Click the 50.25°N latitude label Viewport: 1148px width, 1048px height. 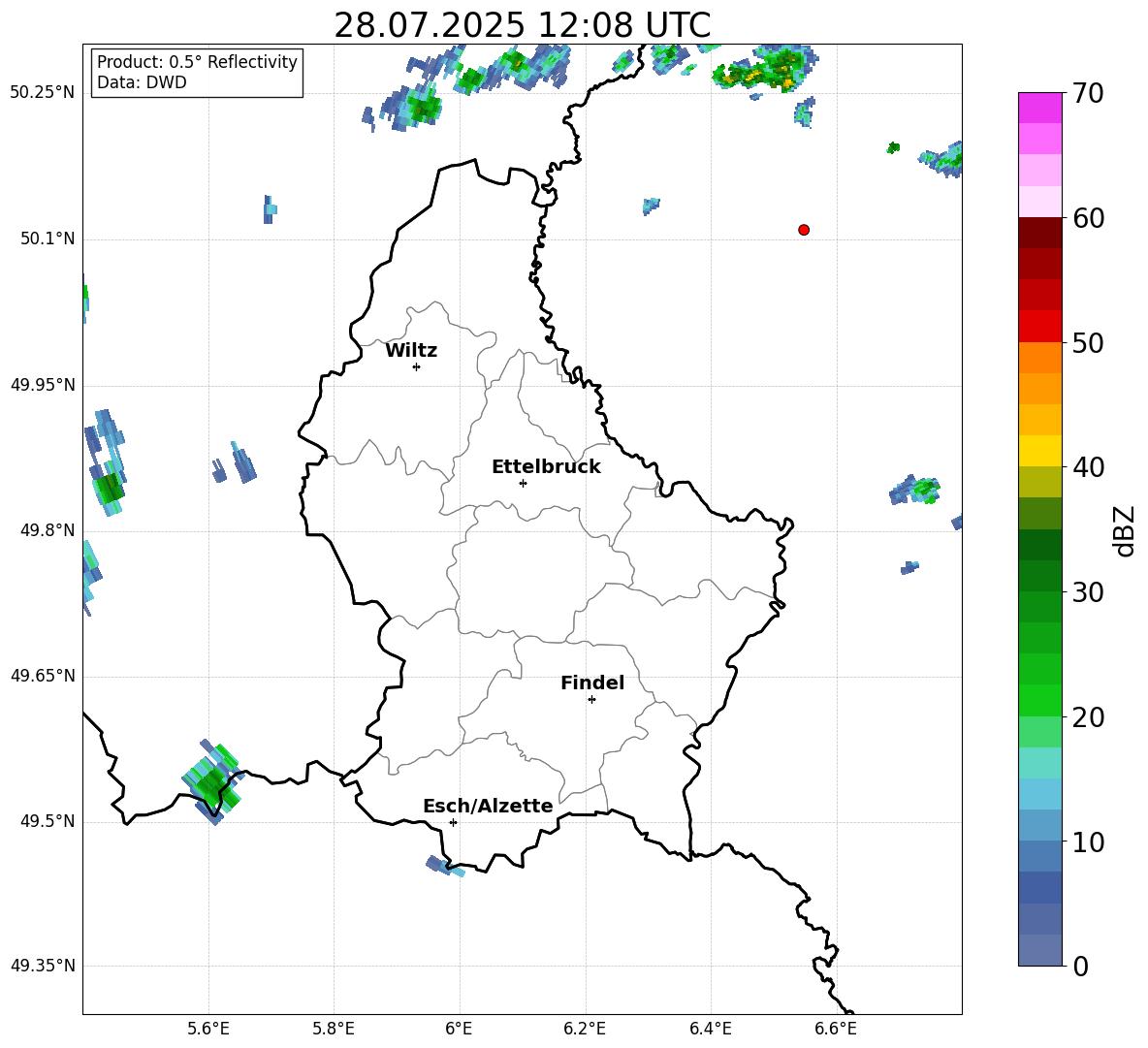(x=43, y=93)
